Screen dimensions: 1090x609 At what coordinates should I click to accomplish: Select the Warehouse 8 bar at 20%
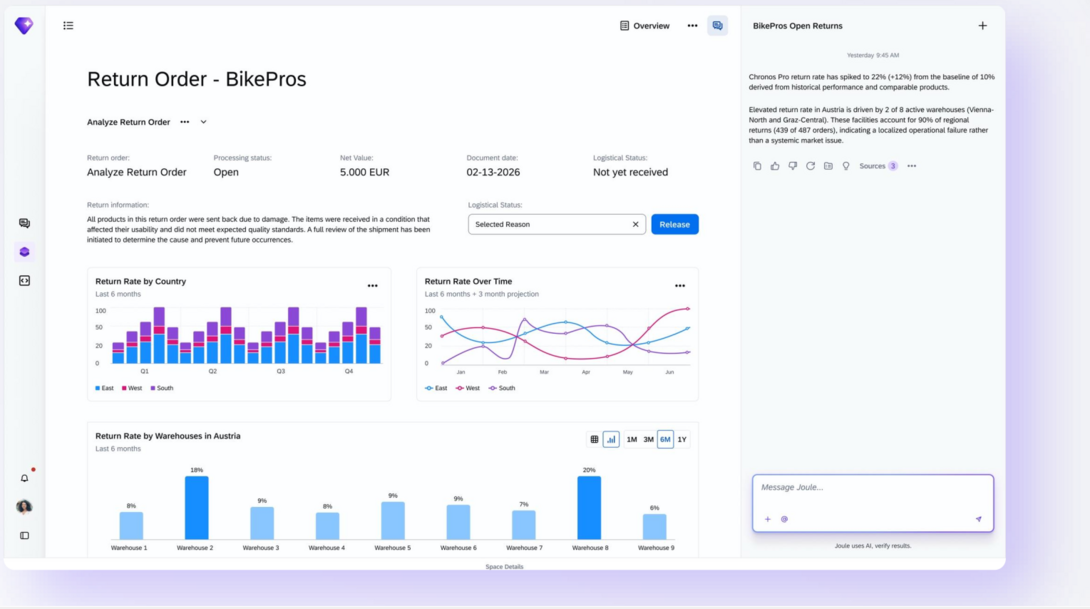[589, 508]
